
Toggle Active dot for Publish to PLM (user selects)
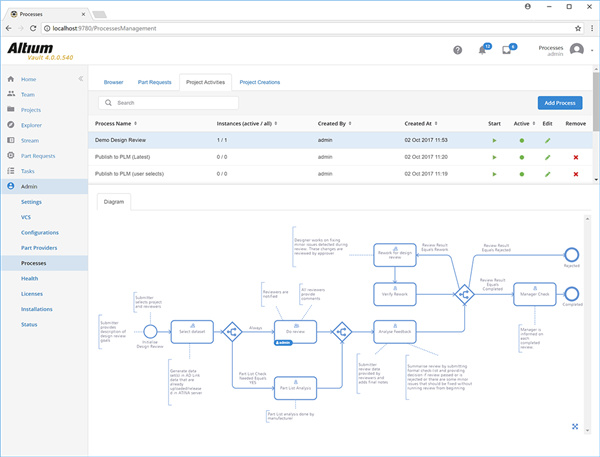[x=521, y=174]
